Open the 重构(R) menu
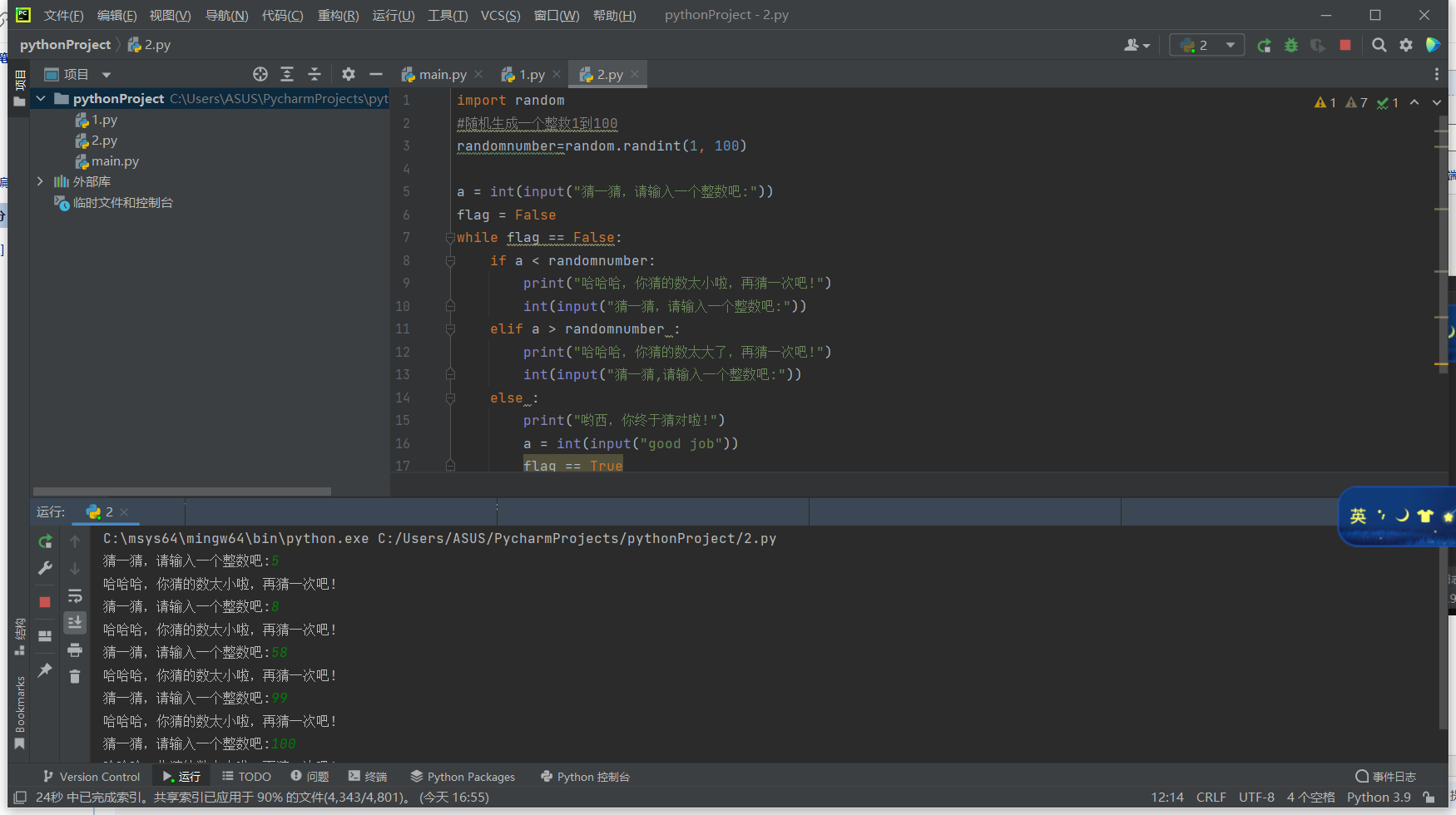This screenshot has height=815, width=1456. pos(338,16)
